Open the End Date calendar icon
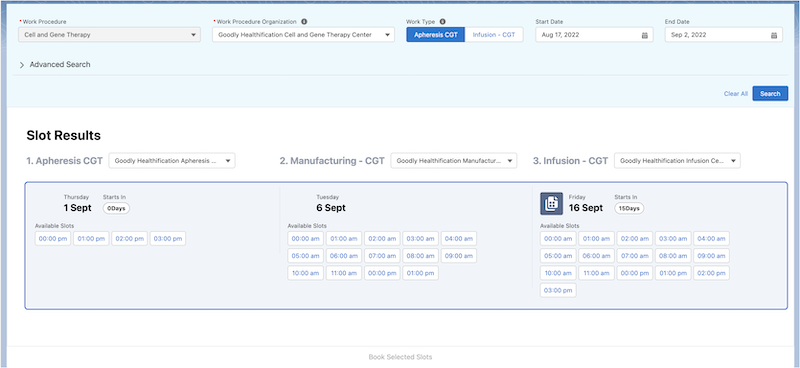 pyautogui.click(x=773, y=35)
